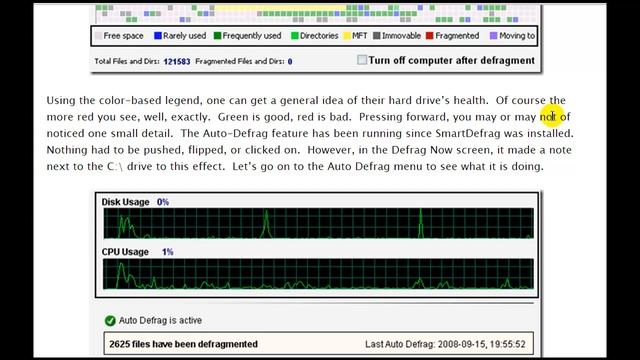This screenshot has height=360, width=640.
Task: Click the 'CPU Usage' heading
Action: [125, 252]
